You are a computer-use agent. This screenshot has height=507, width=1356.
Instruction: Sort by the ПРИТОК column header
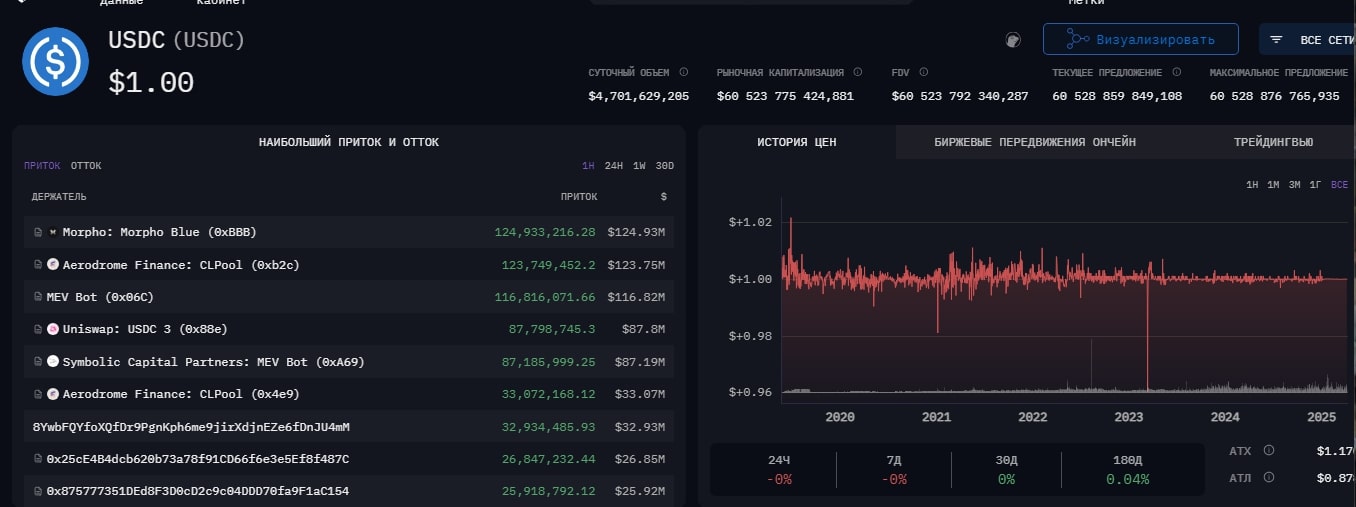click(x=579, y=197)
